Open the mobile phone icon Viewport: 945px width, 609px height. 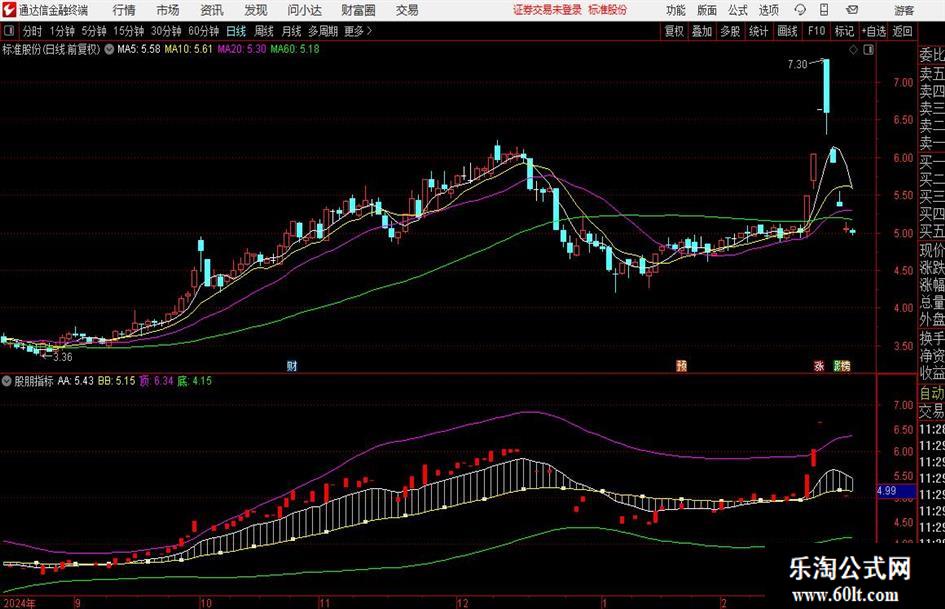coord(824,10)
